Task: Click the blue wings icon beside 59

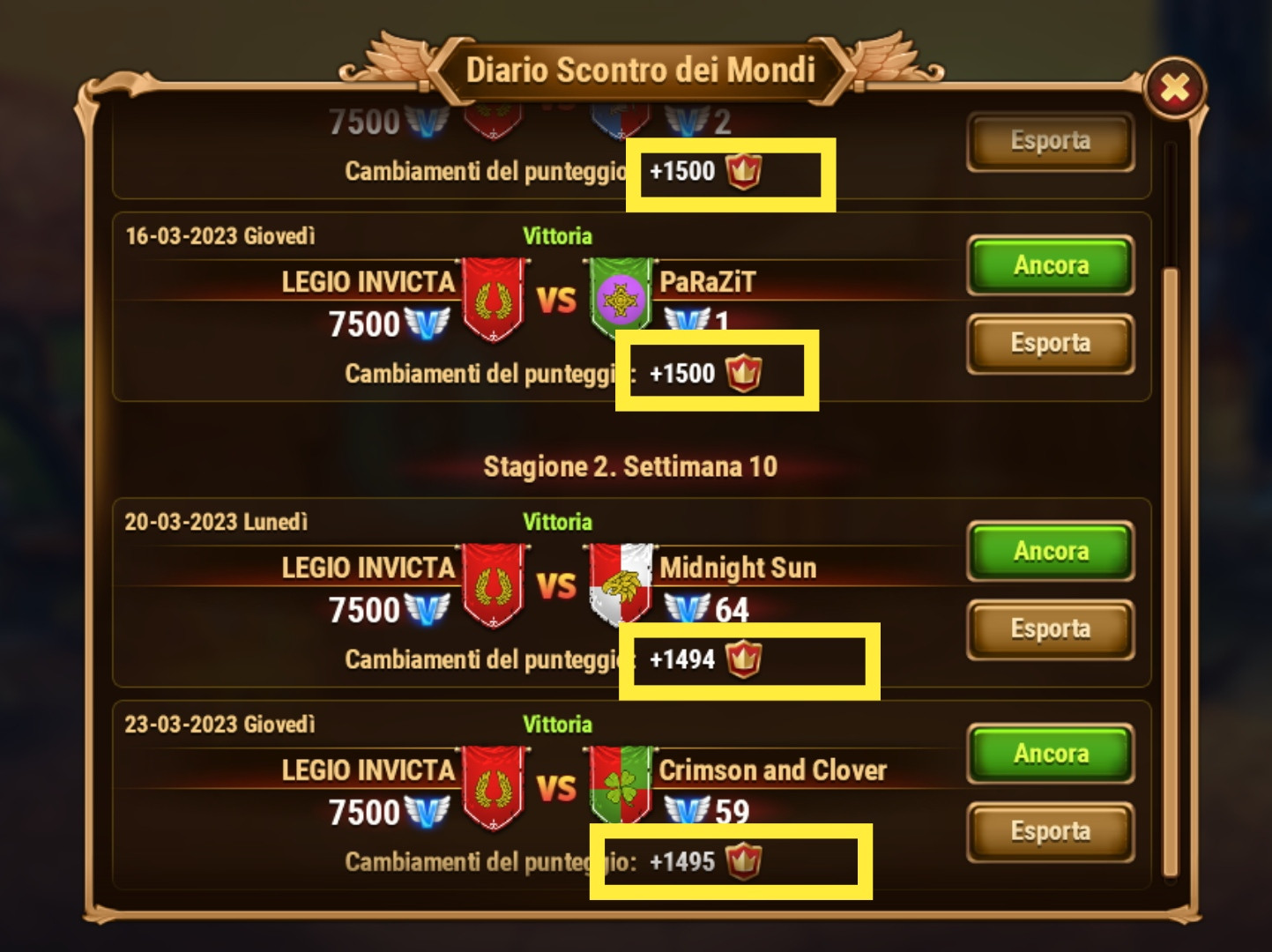Action: (687, 809)
